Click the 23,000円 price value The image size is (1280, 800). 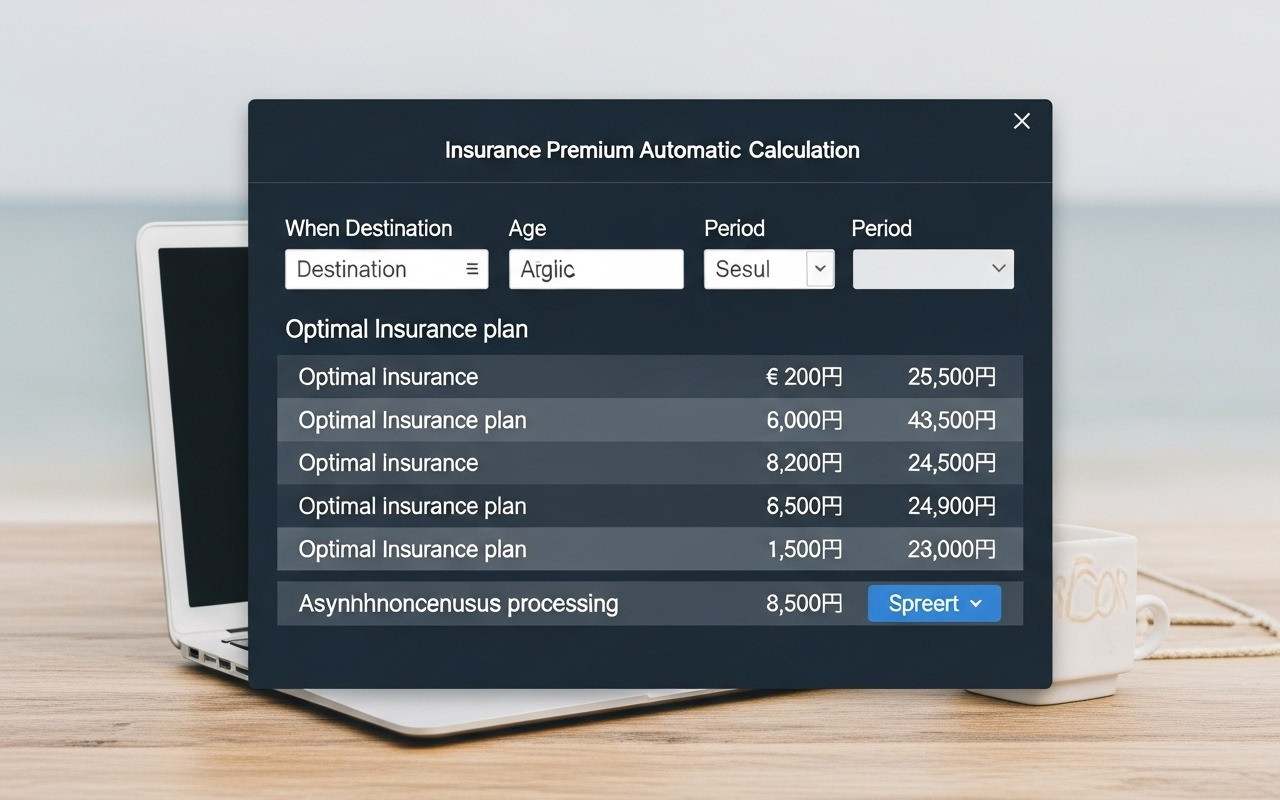coord(951,549)
